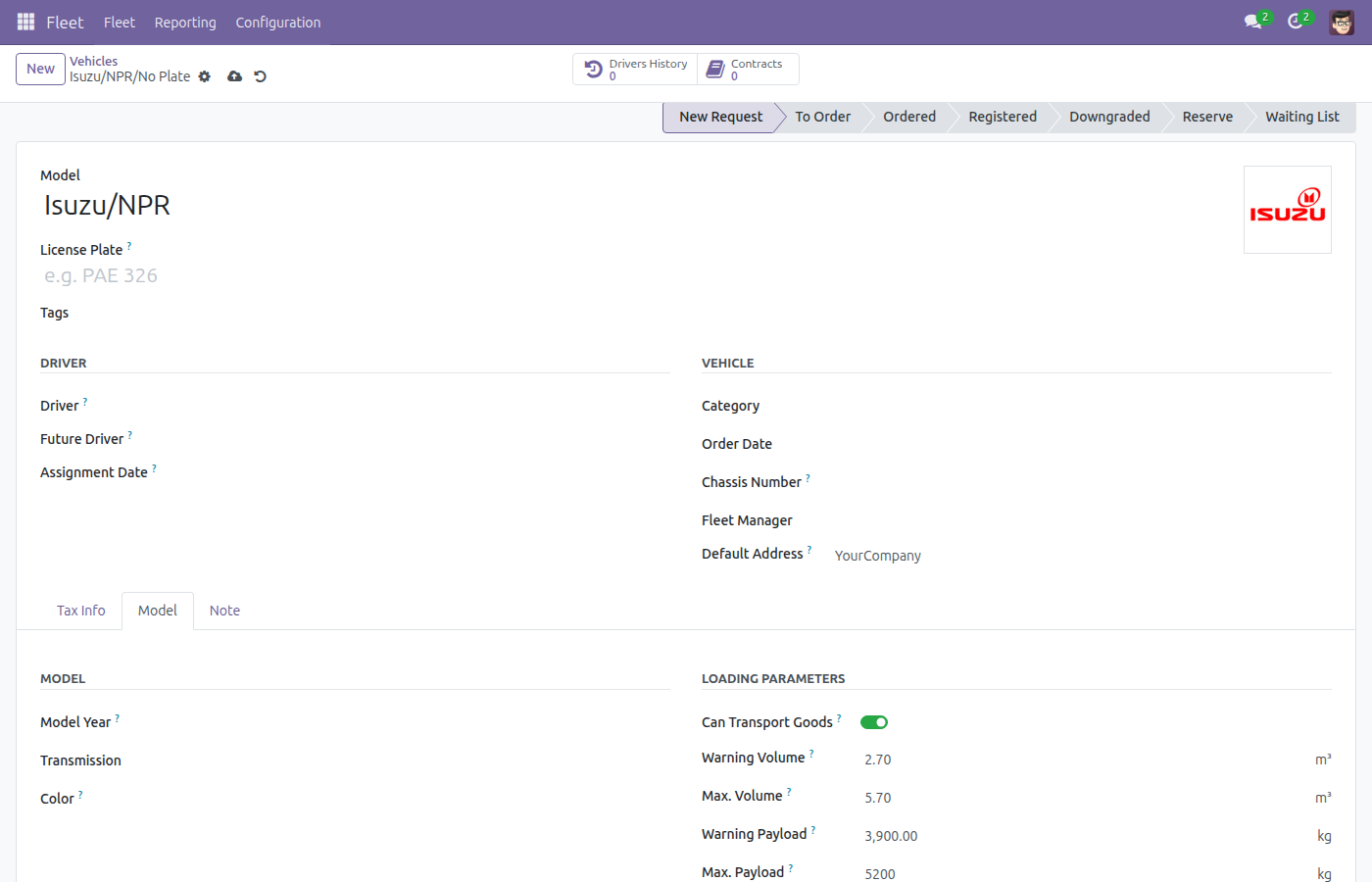Toggle Can Transport Goods switch
1372x882 pixels.
point(874,722)
